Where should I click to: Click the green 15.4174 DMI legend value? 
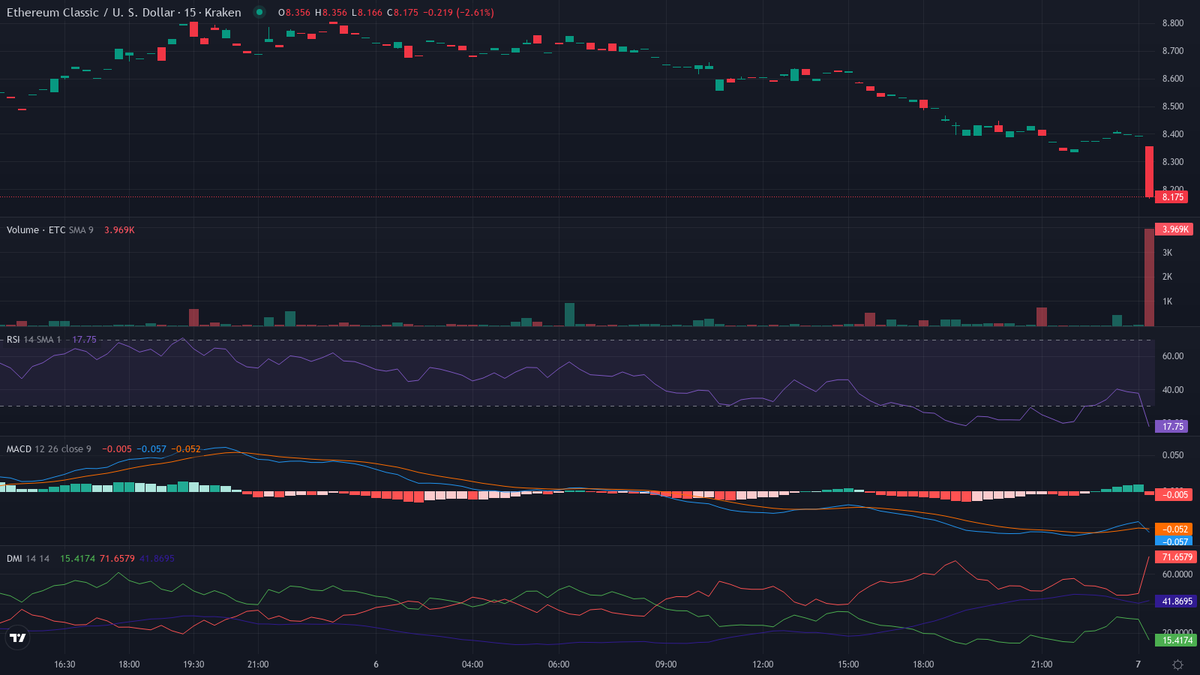pyautogui.click(x=77, y=559)
